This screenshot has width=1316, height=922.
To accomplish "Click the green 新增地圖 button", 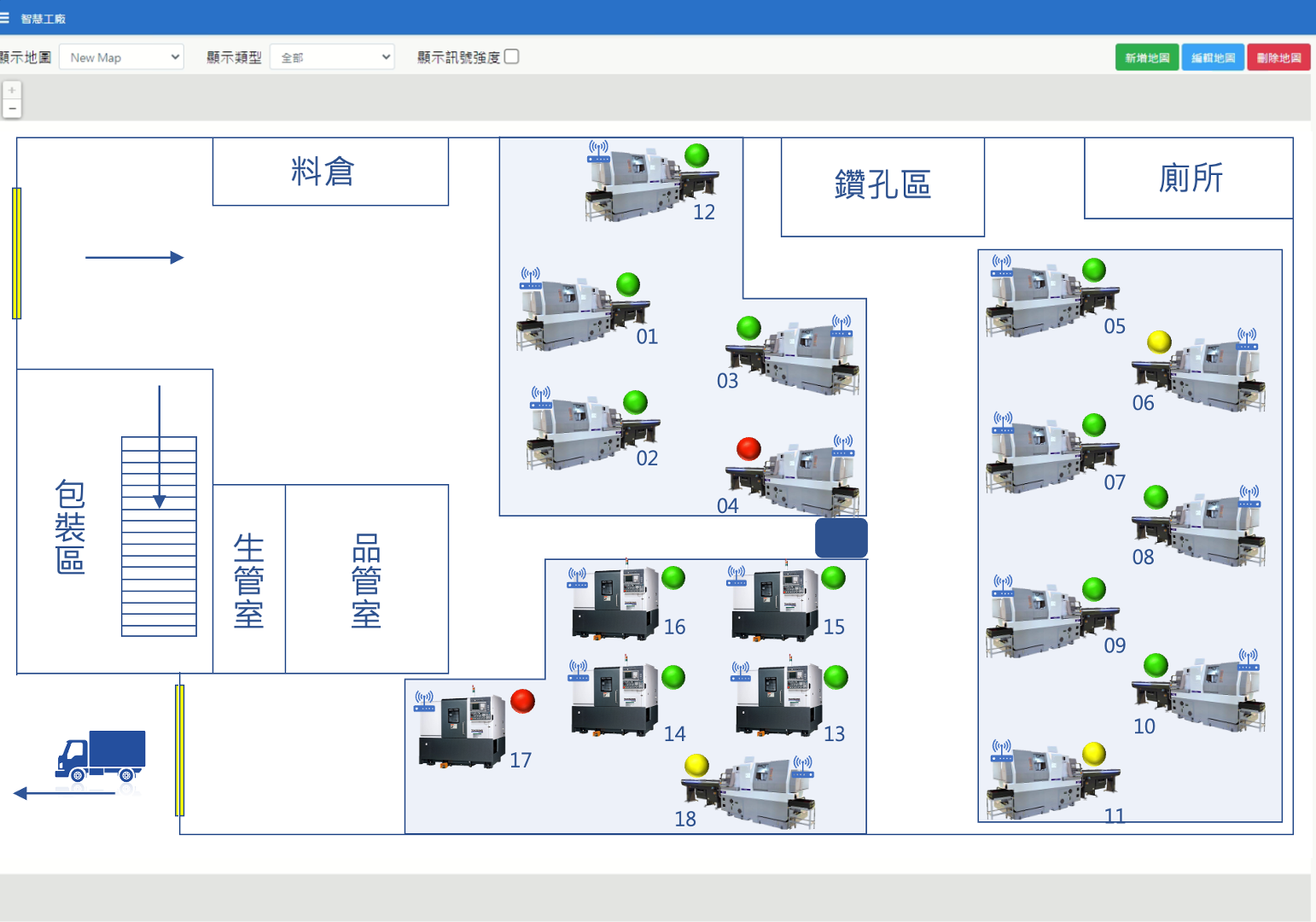I will (x=1147, y=57).
